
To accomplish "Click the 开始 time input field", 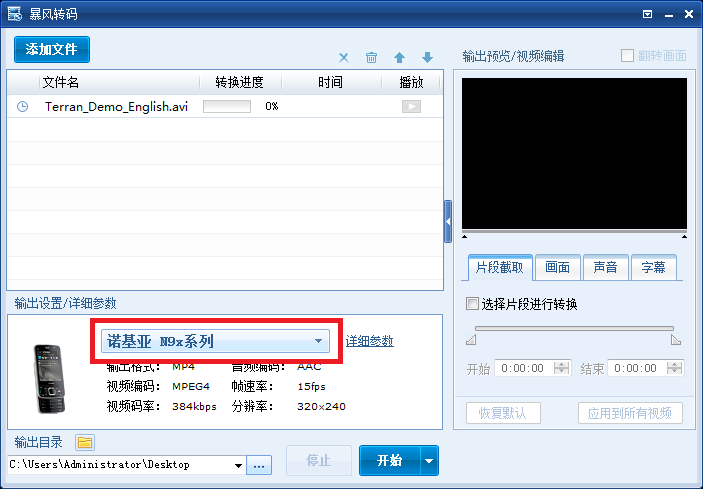I will tap(524, 368).
